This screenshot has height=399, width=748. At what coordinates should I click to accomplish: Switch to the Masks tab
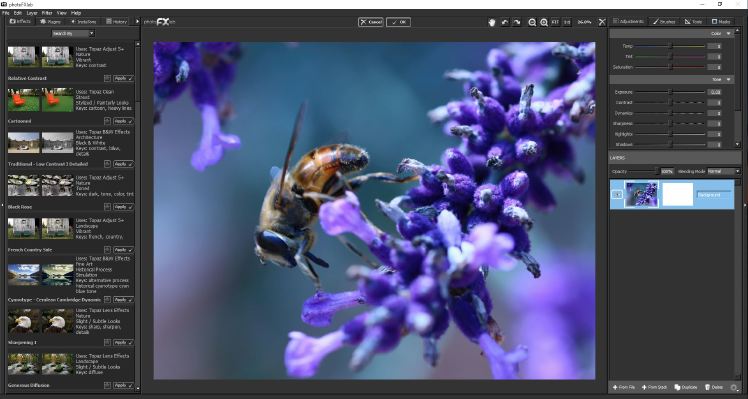[721, 21]
